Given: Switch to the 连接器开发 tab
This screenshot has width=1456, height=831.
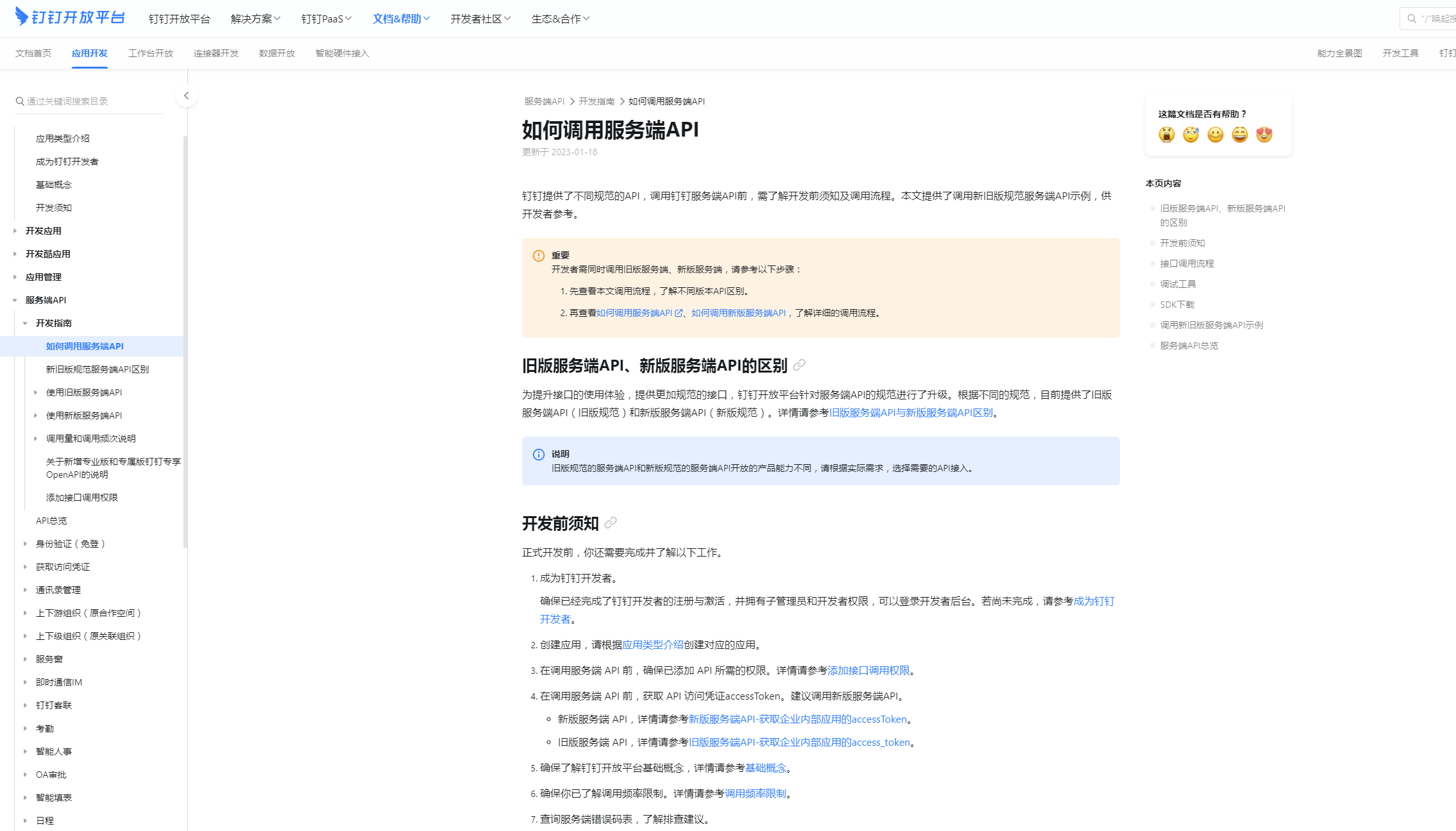Looking at the screenshot, I should point(216,53).
